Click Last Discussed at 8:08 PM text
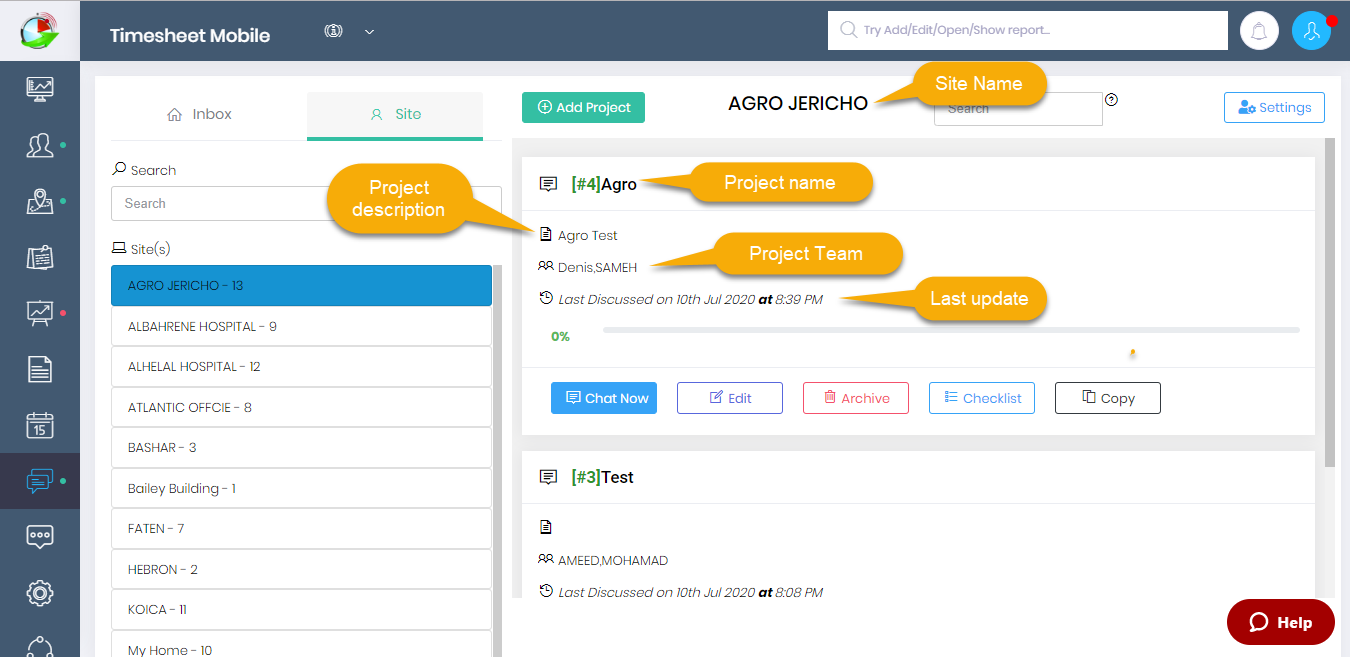This screenshot has height=657, width=1350. 690,592
